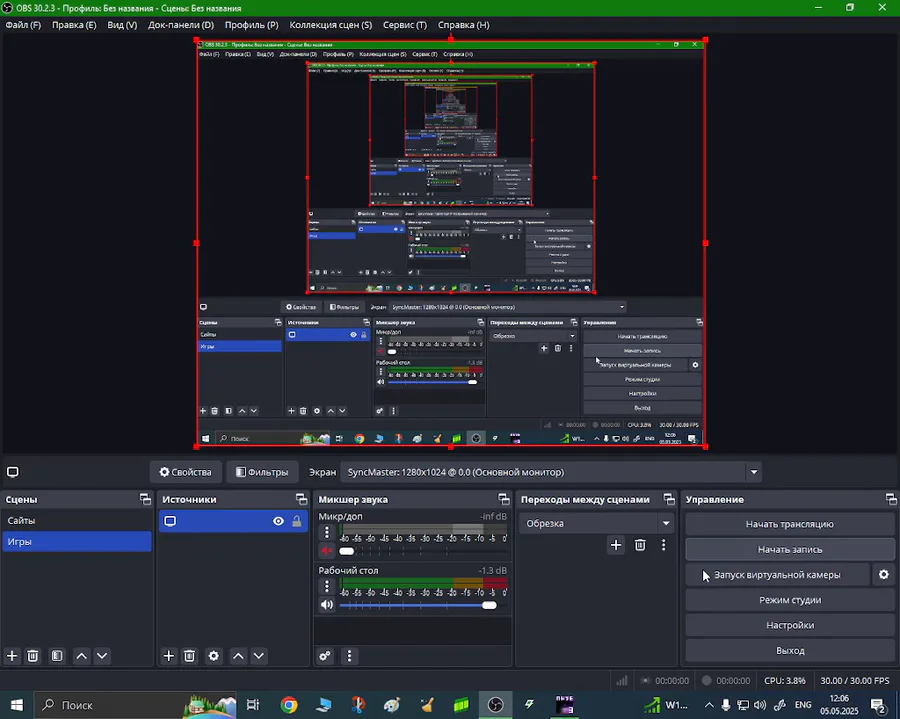Open the Док-панели menu
Image resolution: width=900 pixels, height=719 pixels.
[181, 25]
